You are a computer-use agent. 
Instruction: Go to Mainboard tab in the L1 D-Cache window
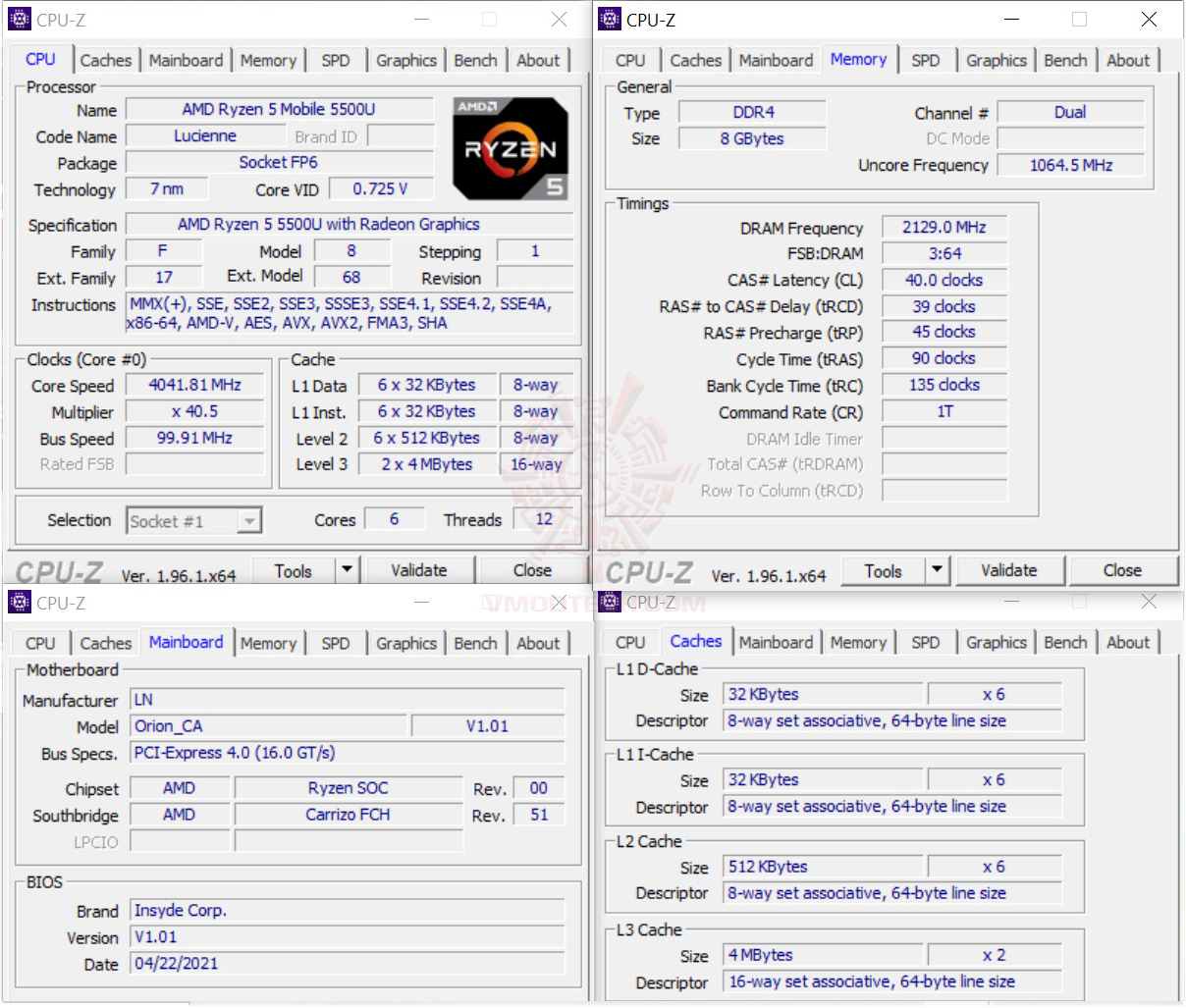tap(777, 642)
